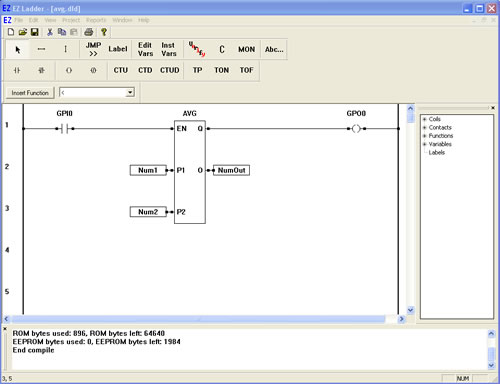500x384 pixels.
Task: Add a comment with Abc... tool
Action: 274,49
